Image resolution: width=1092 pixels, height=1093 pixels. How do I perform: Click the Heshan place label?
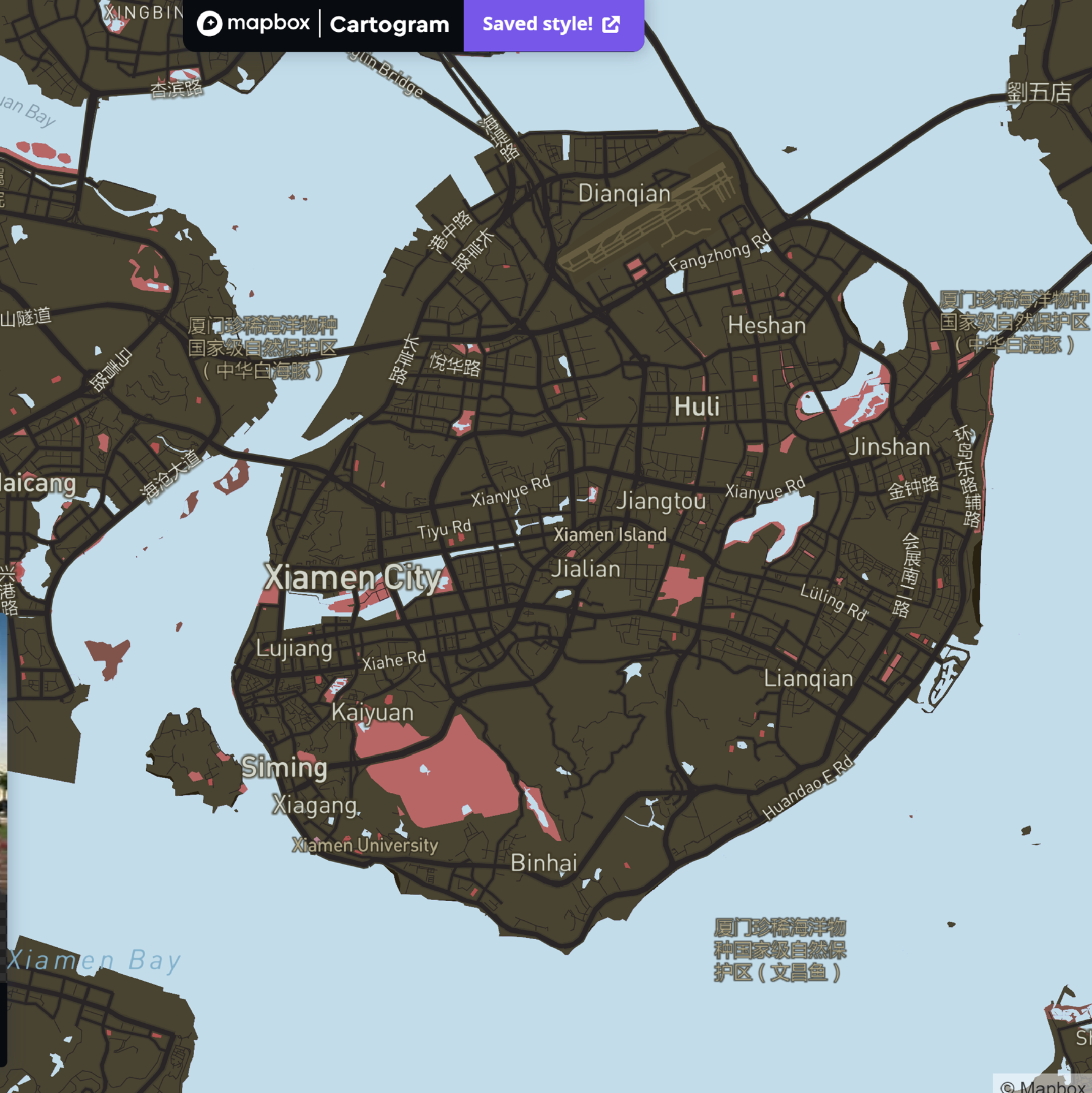(766, 325)
